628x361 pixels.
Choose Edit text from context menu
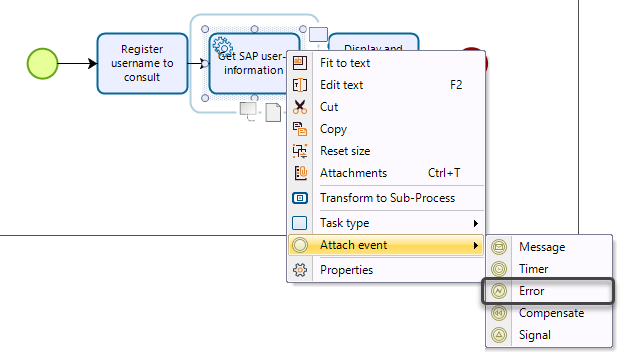coord(386,85)
